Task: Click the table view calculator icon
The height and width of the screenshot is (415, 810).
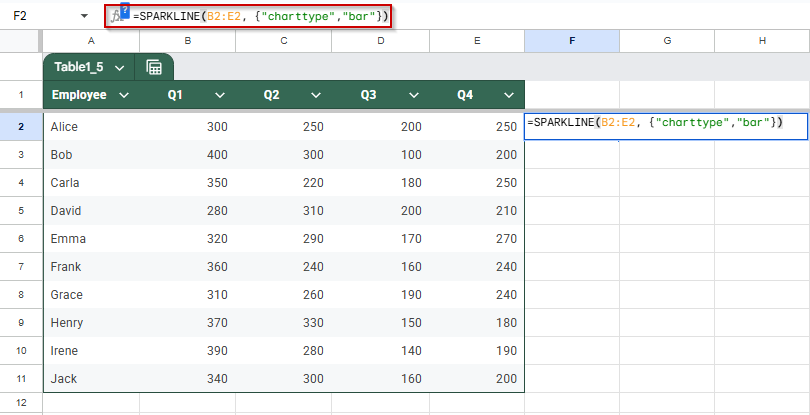Action: pyautogui.click(x=154, y=68)
